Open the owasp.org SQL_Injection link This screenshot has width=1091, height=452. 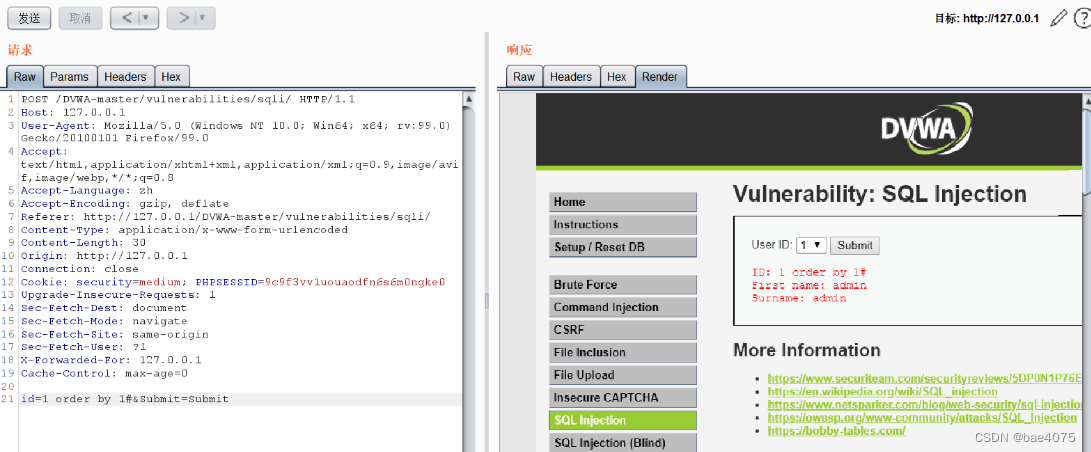pos(922,417)
